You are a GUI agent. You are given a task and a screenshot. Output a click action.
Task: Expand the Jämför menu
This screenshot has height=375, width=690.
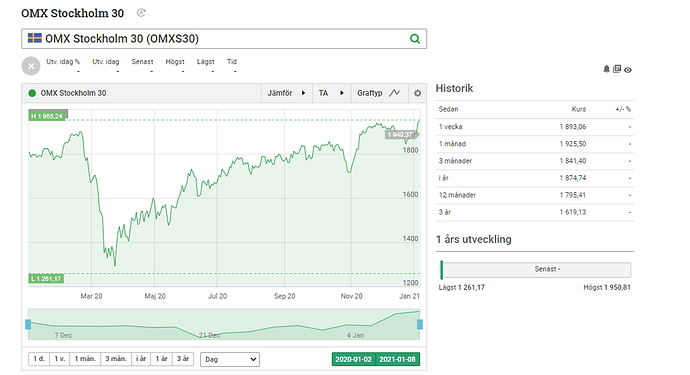click(x=286, y=93)
